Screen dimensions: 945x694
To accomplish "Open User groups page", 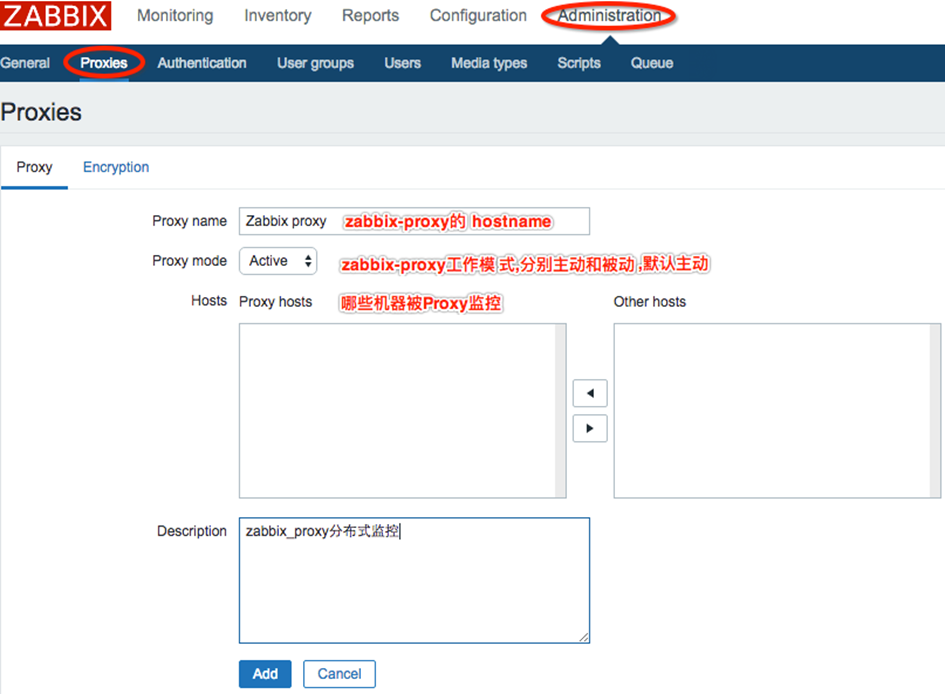I will click(315, 63).
